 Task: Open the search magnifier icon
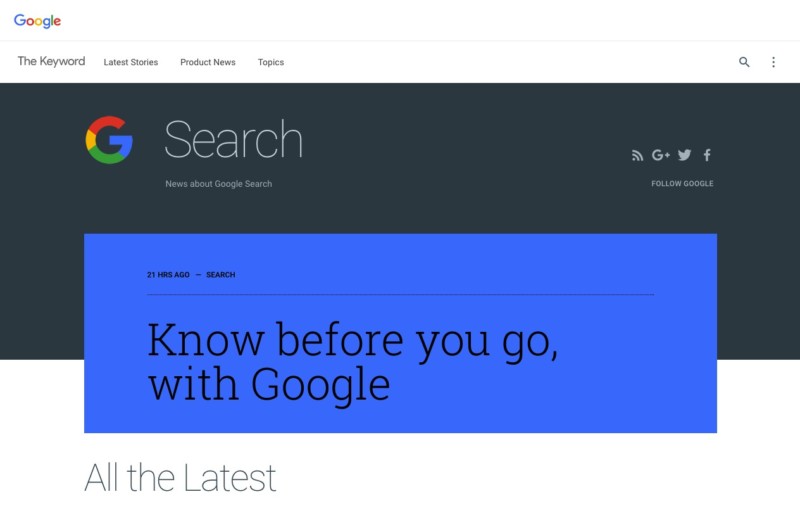(744, 62)
